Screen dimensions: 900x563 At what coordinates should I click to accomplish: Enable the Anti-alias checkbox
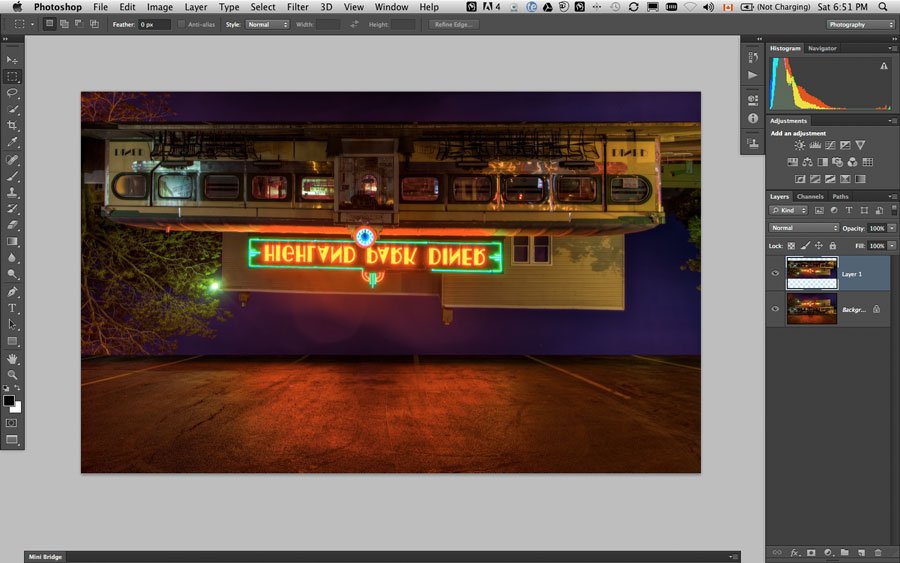point(181,25)
